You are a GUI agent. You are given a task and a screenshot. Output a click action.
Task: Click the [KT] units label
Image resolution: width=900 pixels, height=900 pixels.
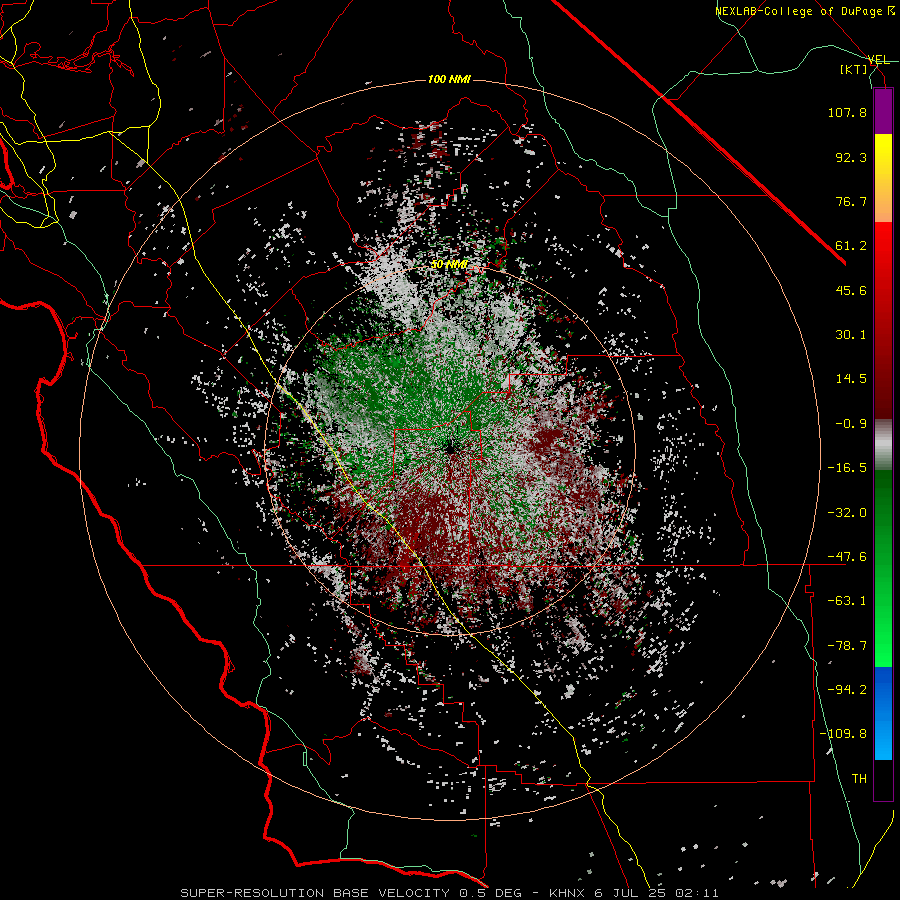pyautogui.click(x=854, y=69)
